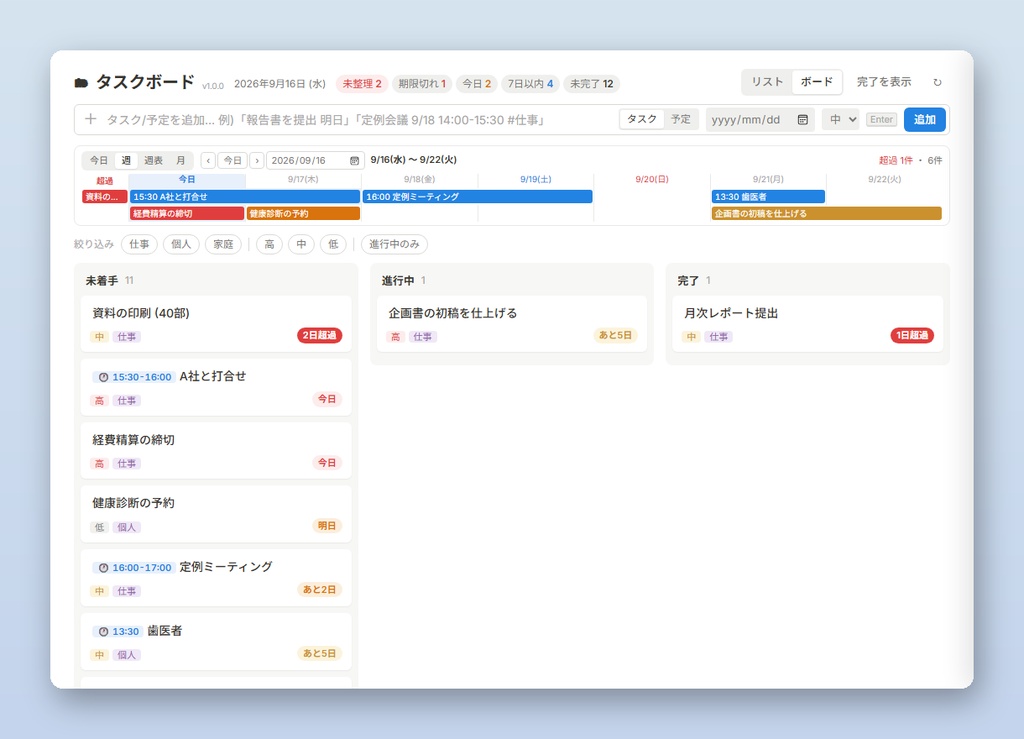The image size is (1024, 739).
Task: Toggle 中 priority filter chip
Action: tap(301, 244)
